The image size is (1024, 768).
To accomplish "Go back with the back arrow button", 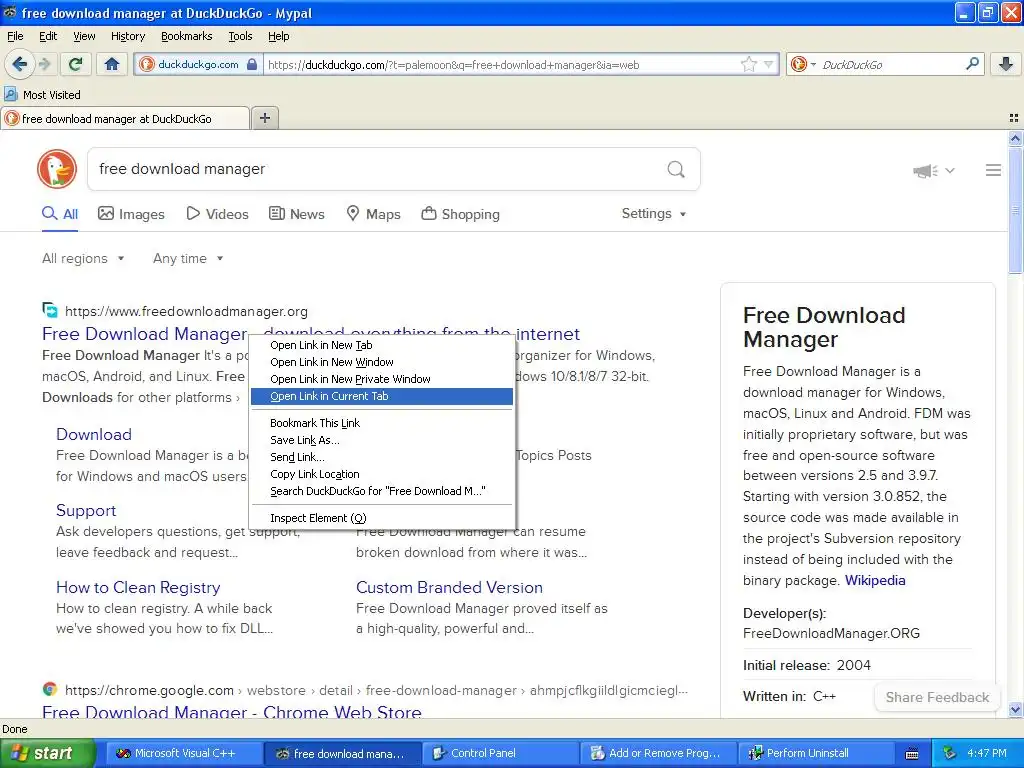I will [19, 64].
